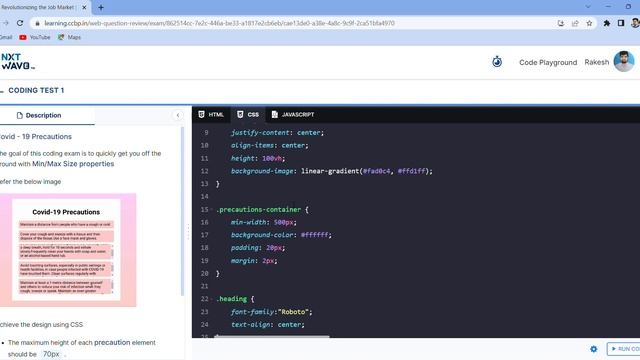Open the editor settings gear icon
Screen dimensions: 640x360
[593, 349]
